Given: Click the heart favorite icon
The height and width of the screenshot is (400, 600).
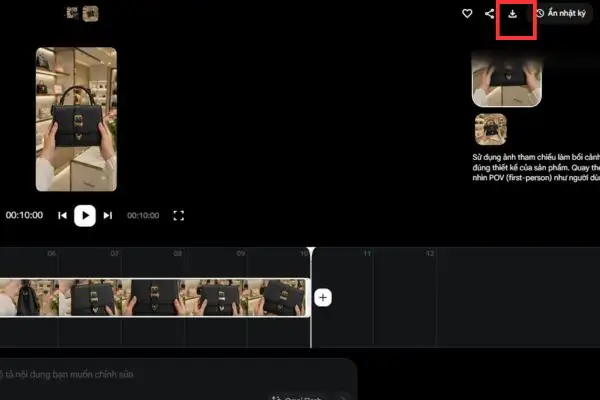Looking at the screenshot, I should tap(467, 14).
